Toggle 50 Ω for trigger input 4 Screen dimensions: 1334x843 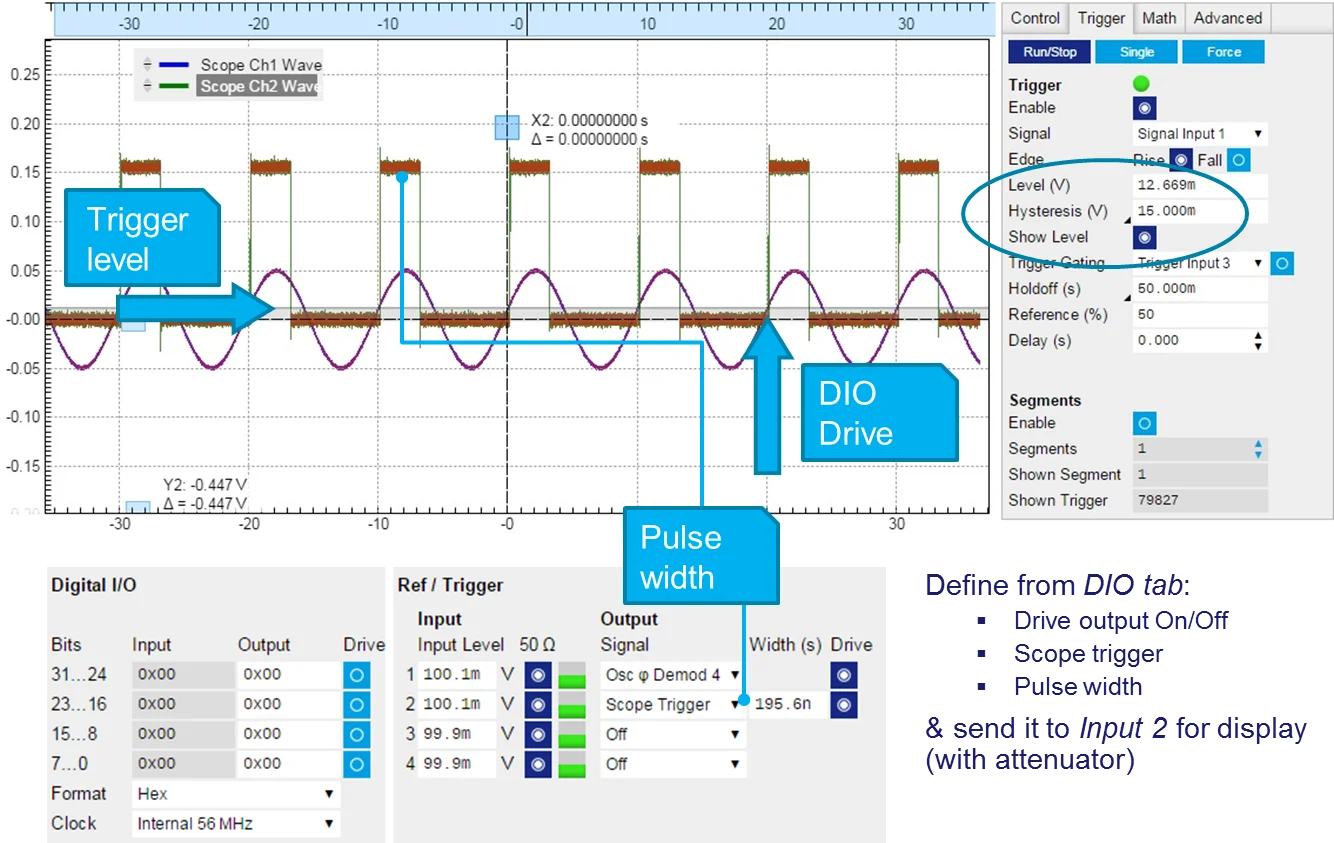click(x=538, y=765)
